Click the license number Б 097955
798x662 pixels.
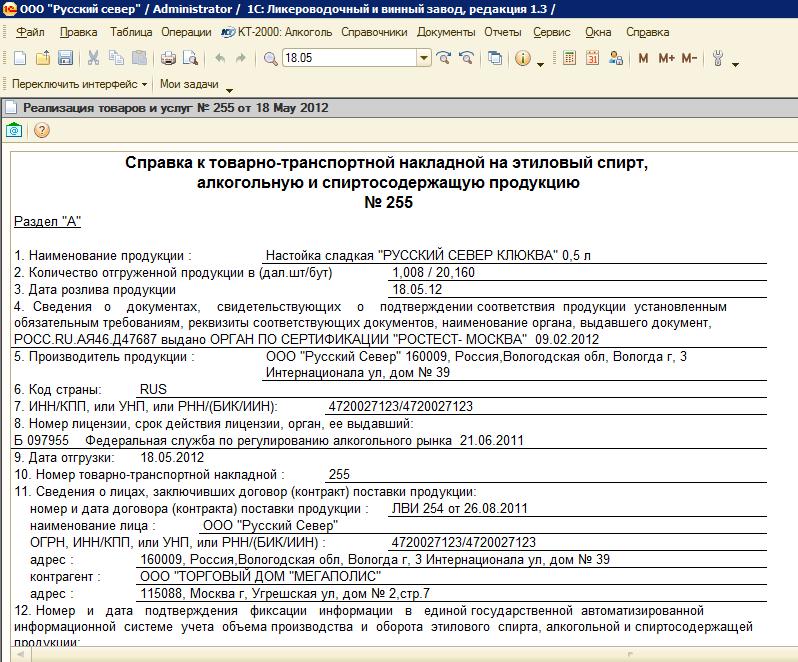point(41,440)
